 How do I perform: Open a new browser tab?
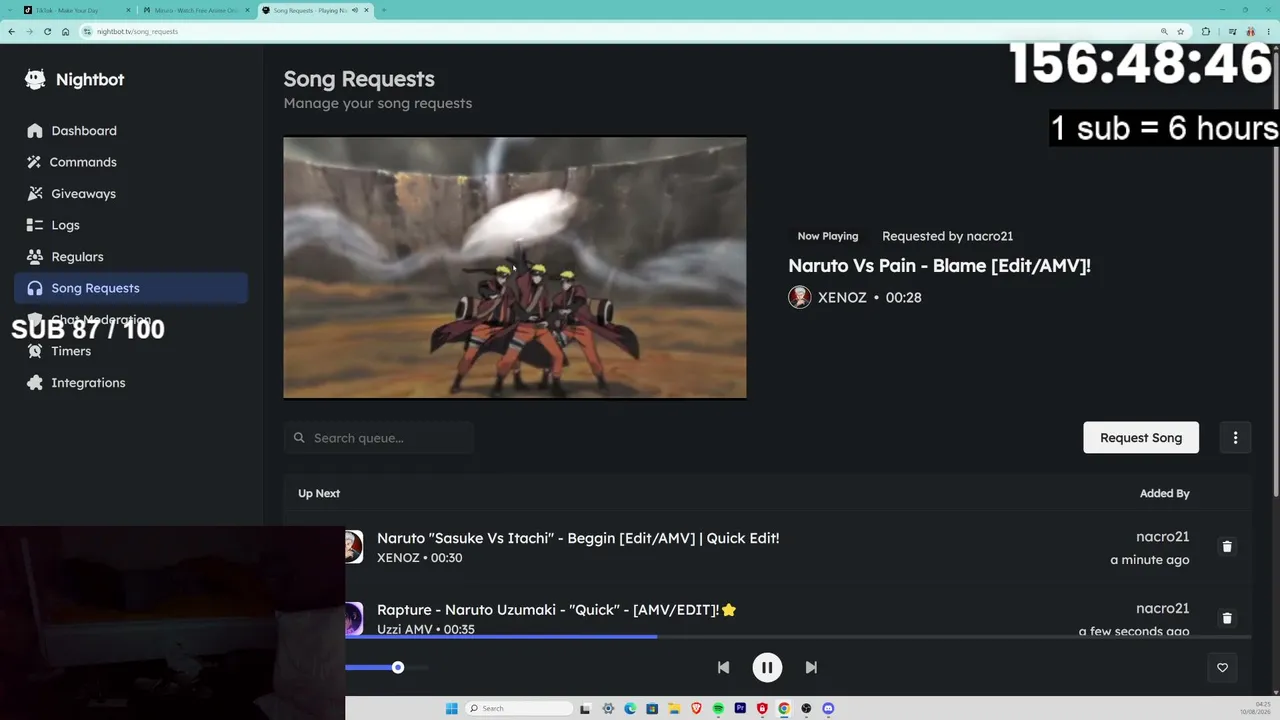point(384,10)
